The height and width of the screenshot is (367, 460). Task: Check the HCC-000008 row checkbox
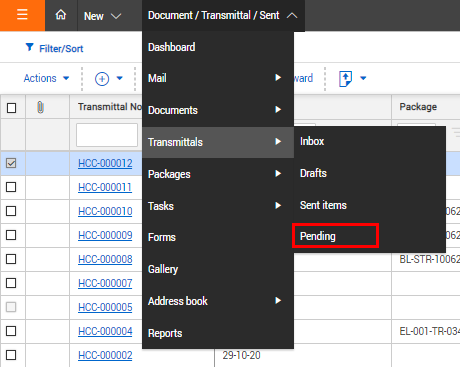coord(11,259)
